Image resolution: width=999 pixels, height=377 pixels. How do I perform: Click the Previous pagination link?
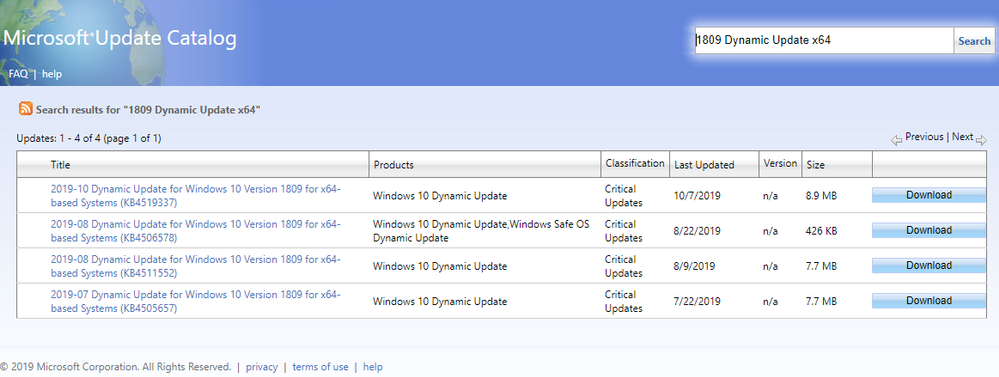(x=924, y=136)
